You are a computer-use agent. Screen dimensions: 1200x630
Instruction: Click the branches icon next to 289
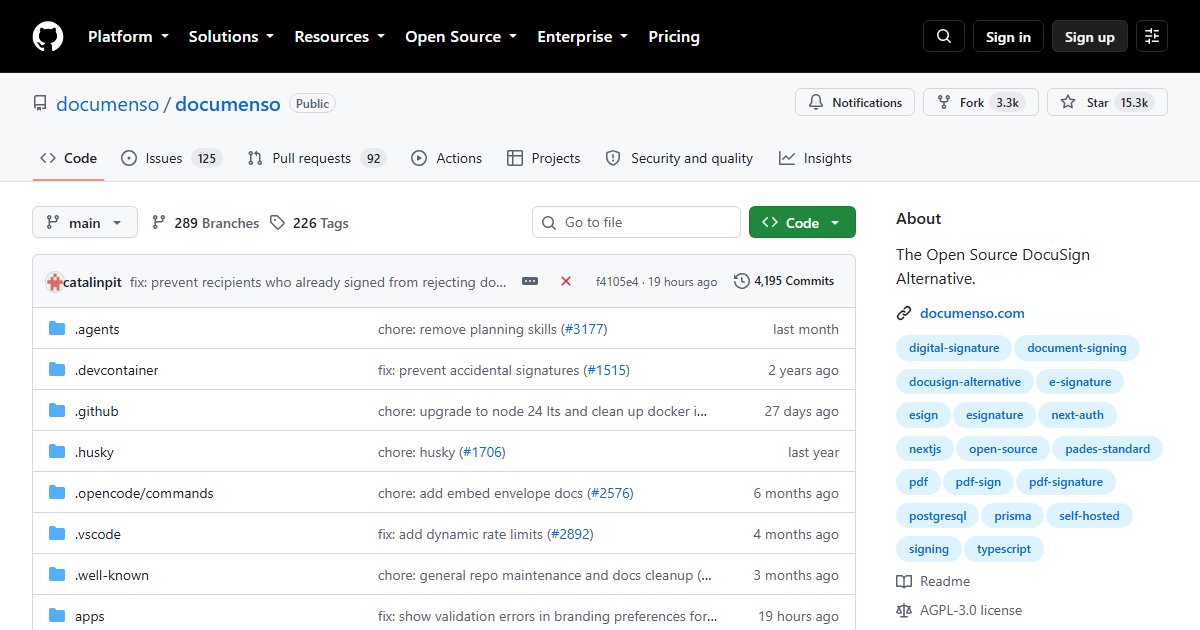tap(159, 223)
